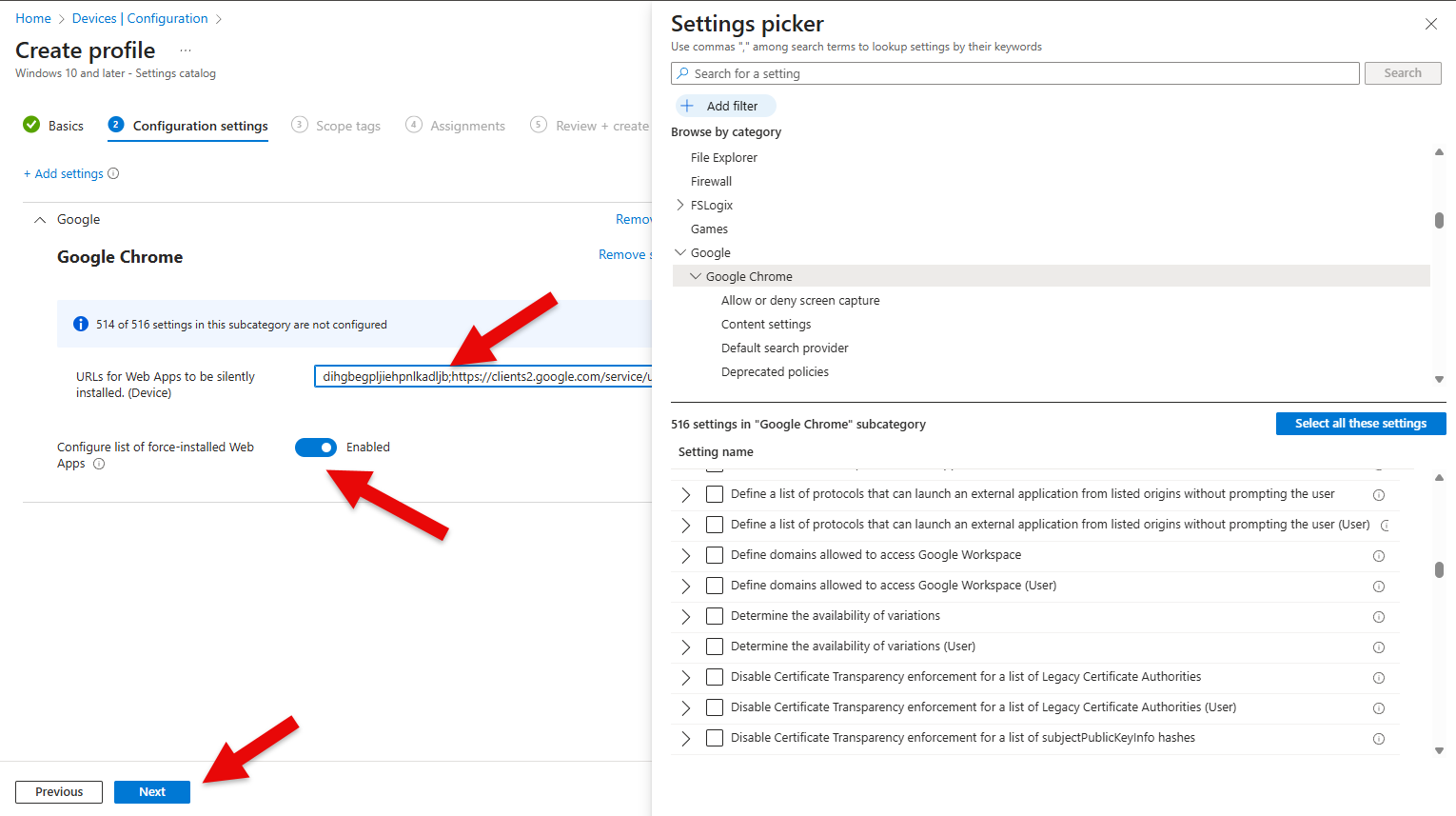Open the Devices | Configuration breadcrumb
The image size is (1456, 816).
point(140,18)
